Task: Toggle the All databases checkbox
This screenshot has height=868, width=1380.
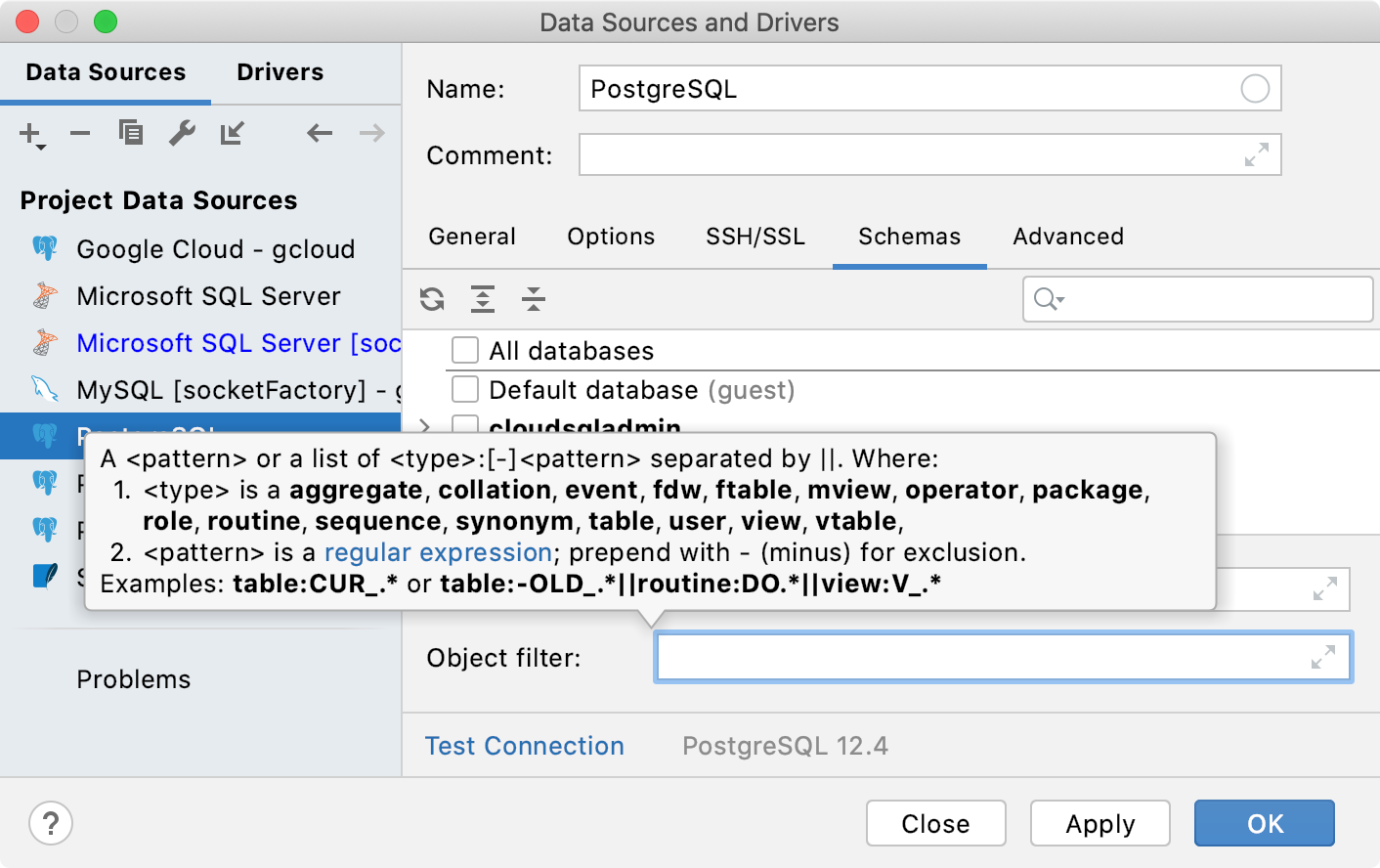Action: [x=465, y=350]
